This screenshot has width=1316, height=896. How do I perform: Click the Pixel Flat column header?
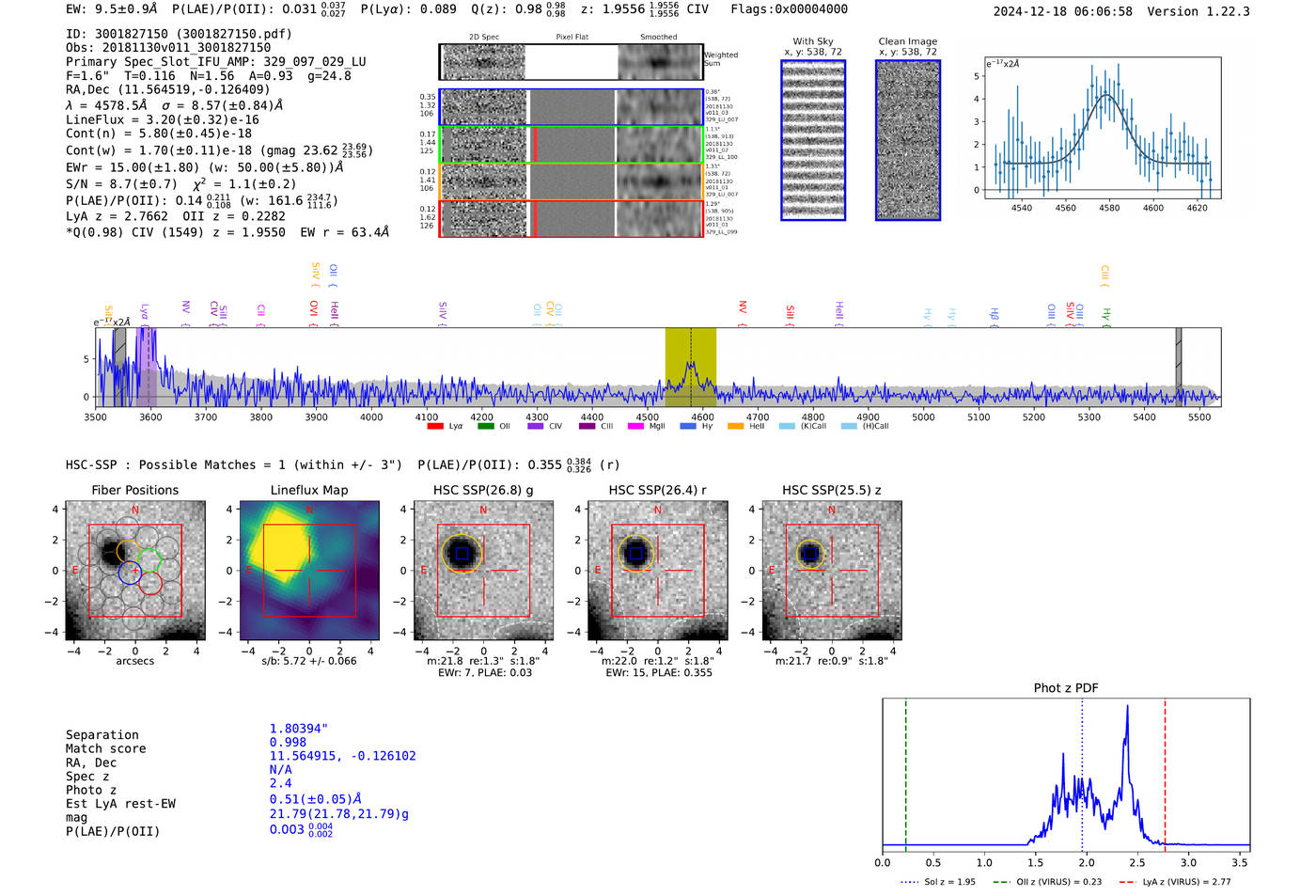point(572,38)
